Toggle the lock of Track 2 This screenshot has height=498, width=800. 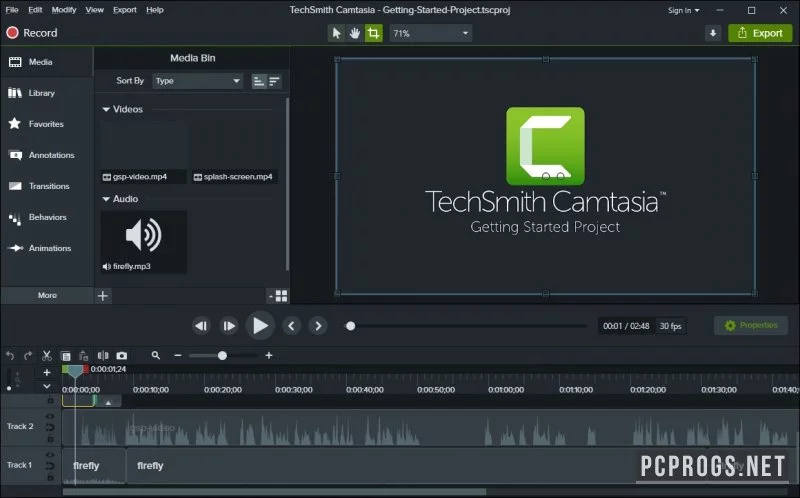tap(50, 439)
